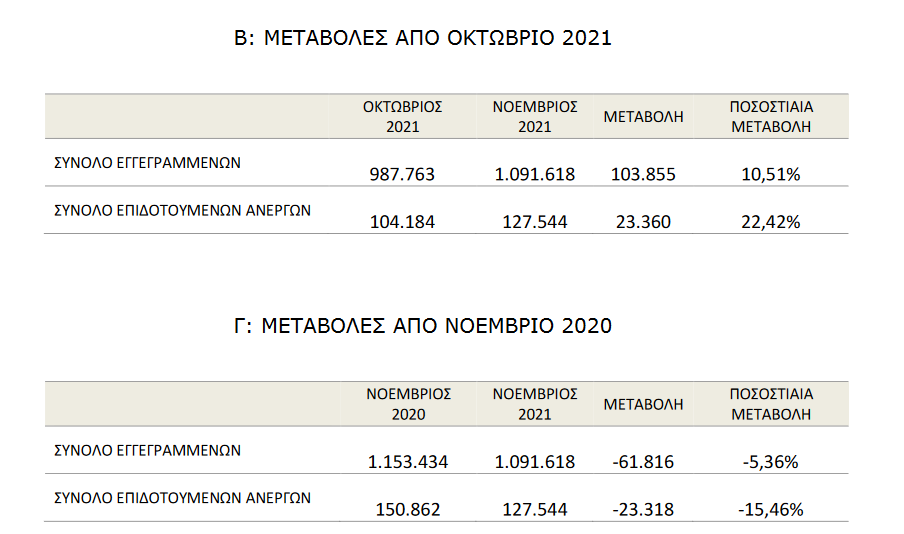Click the ΝΟΕΜΒΡΙΟΣ 2020 column header

408,404
